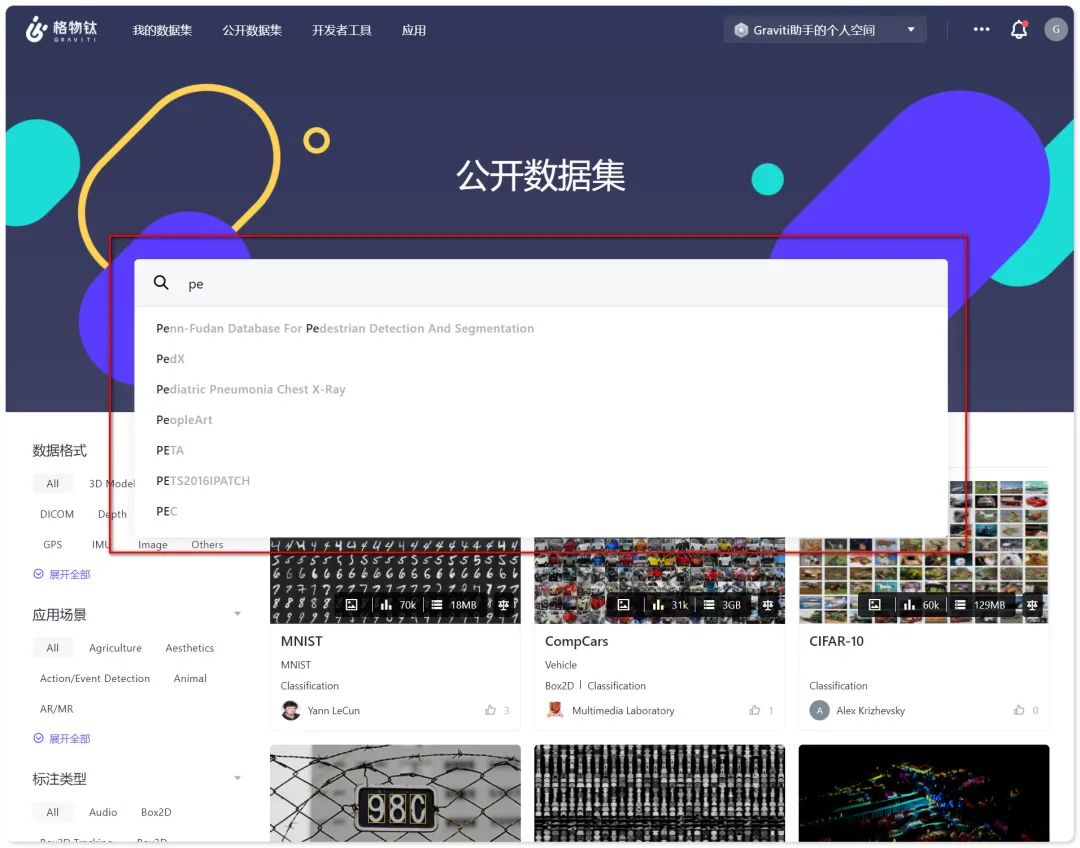Open the 980 license plate thumbnail
Image resolution: width=1080 pixels, height=848 pixels.
tap(395, 792)
